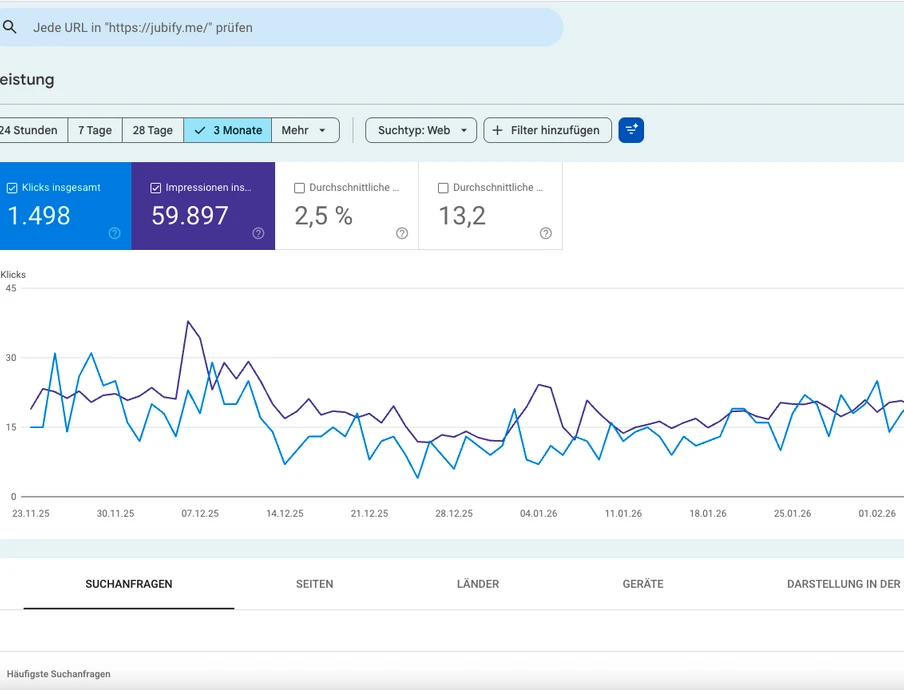Click the help icon on Durchschnittliche CTR card
The image size is (904, 690).
coord(402,233)
